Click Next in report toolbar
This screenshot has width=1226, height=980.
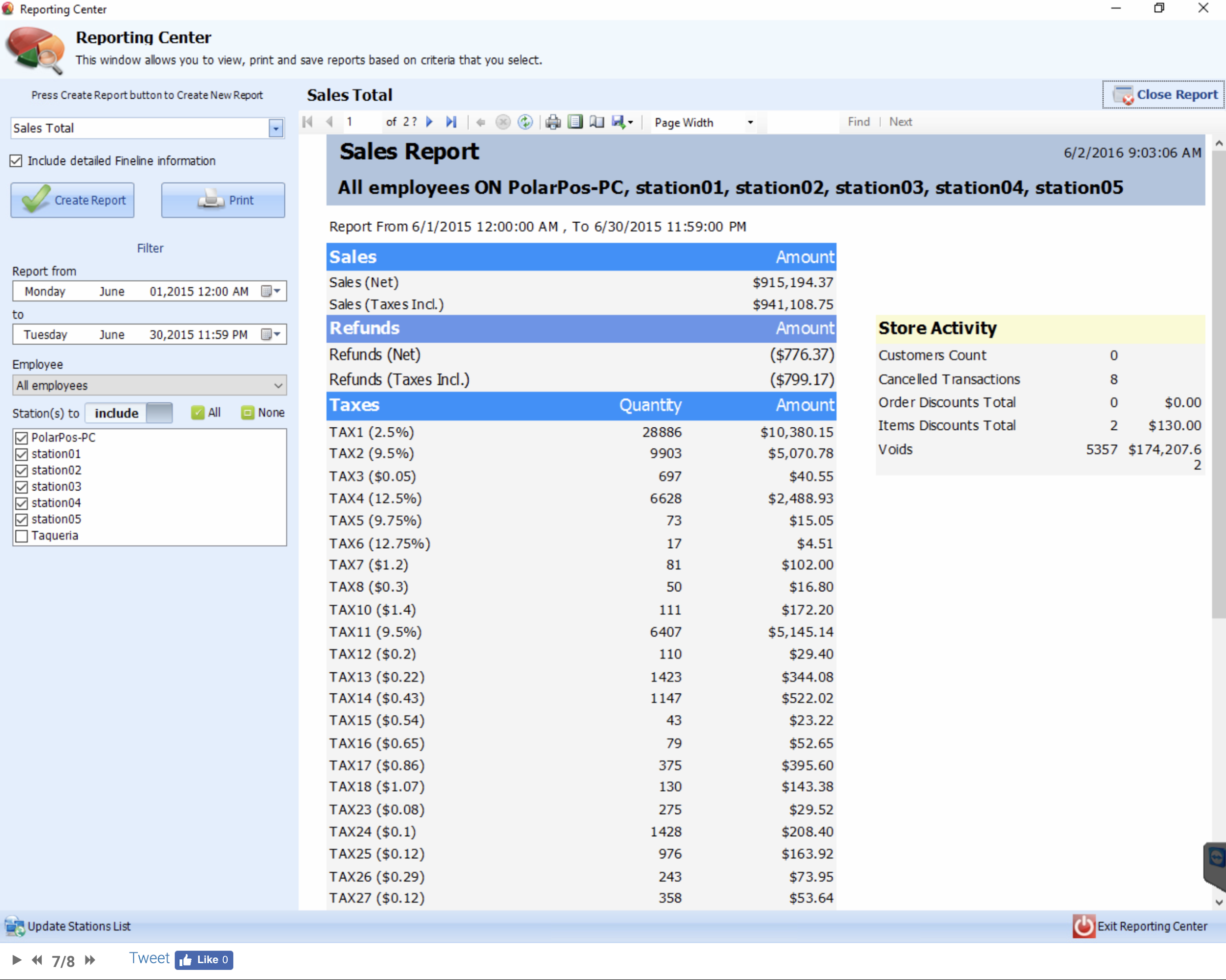pos(901,121)
